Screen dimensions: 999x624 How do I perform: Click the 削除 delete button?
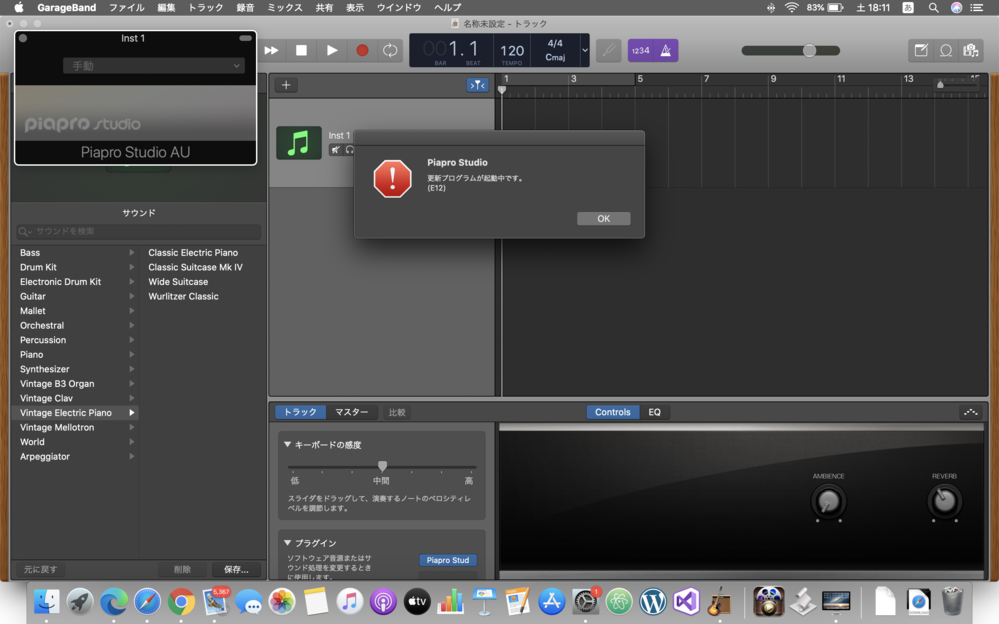(182, 569)
